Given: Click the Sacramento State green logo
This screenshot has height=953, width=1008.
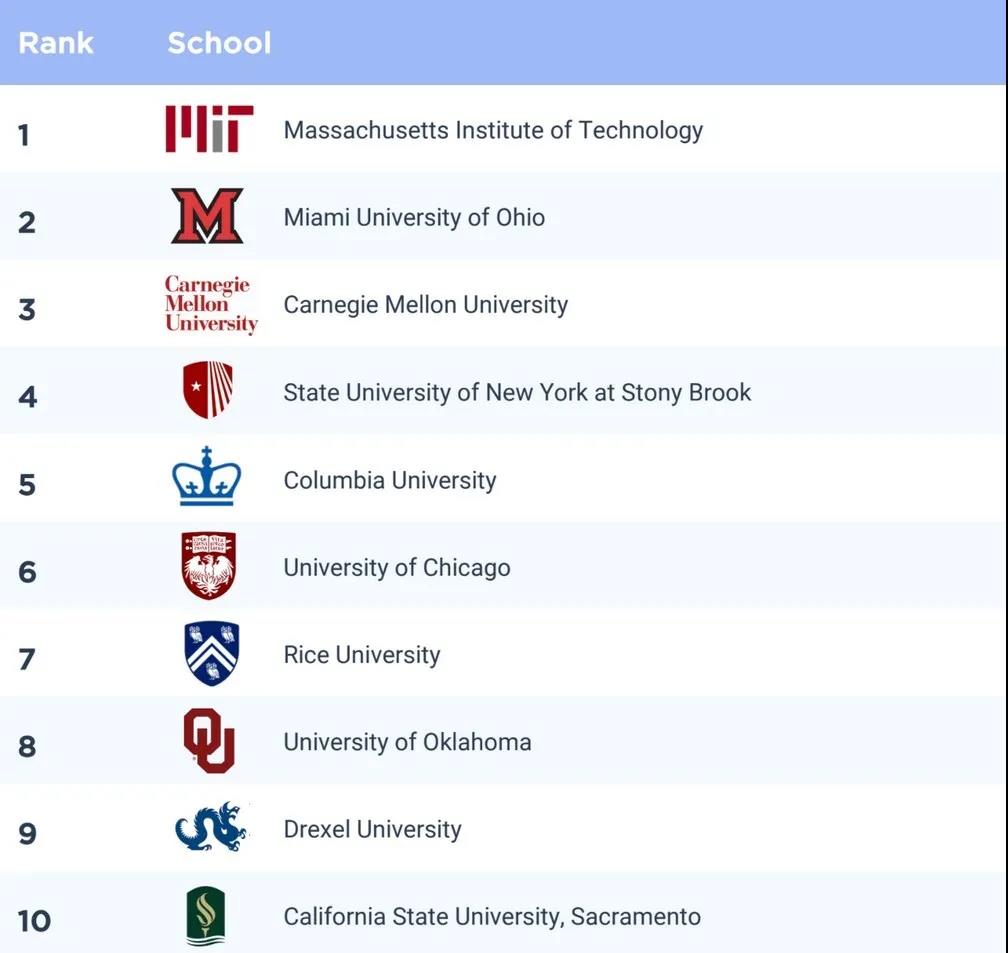Looking at the screenshot, I should (205, 916).
